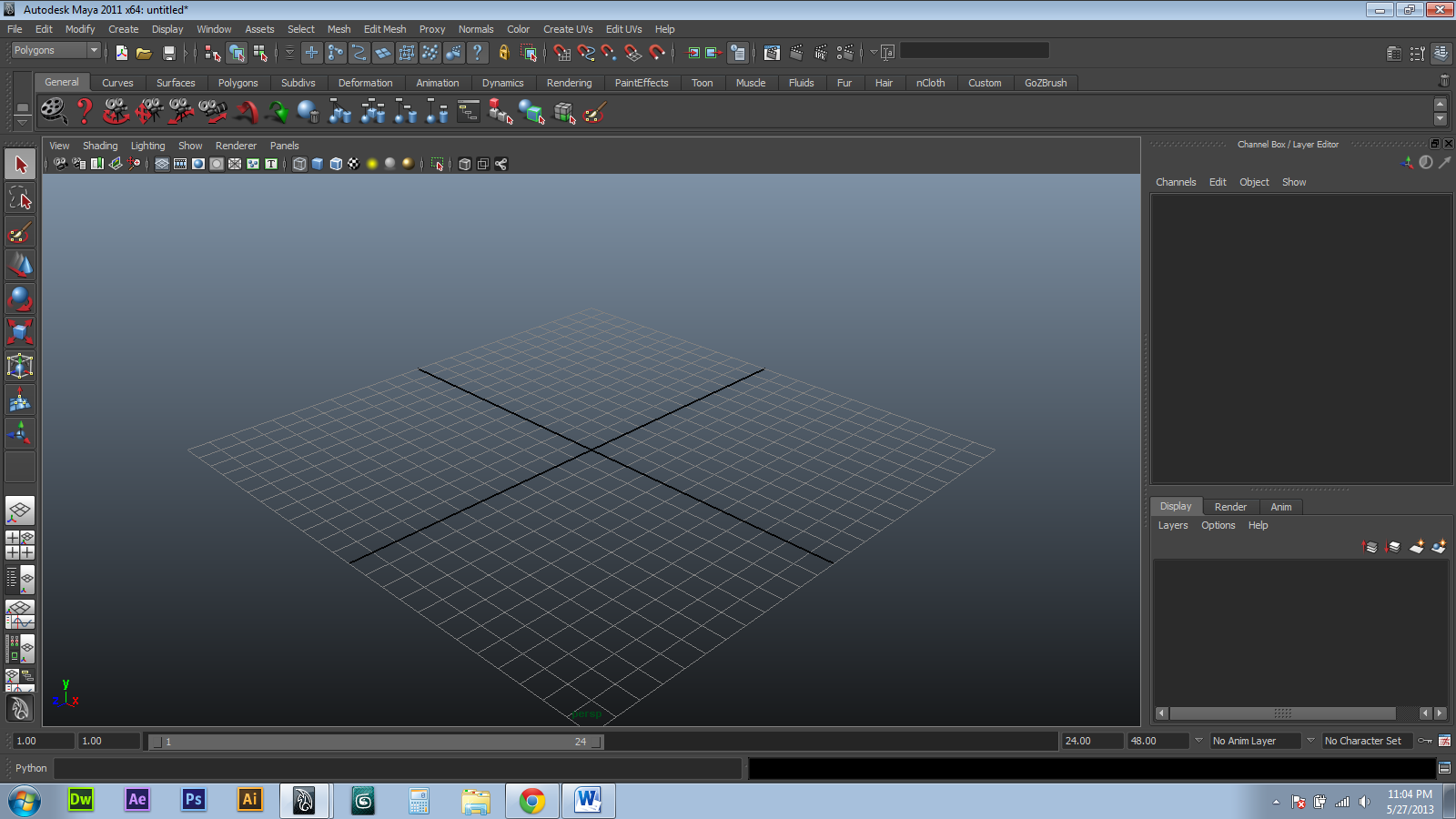1456x819 pixels.
Task: Click Python script language label
Action: 31,768
